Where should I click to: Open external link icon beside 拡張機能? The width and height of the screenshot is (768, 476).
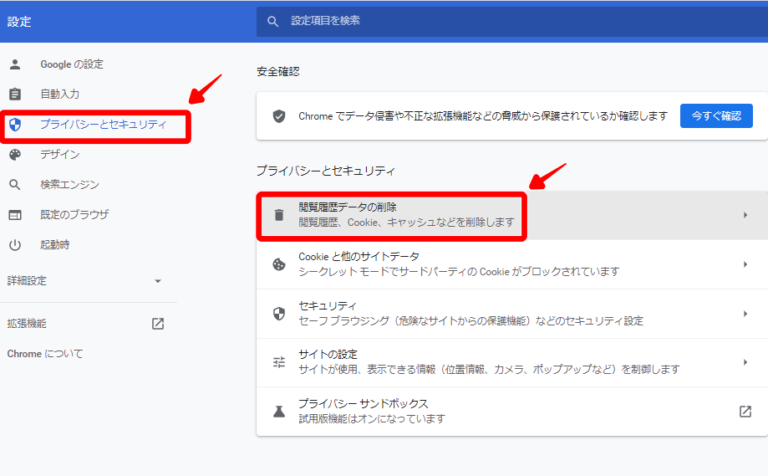pyautogui.click(x=157, y=324)
